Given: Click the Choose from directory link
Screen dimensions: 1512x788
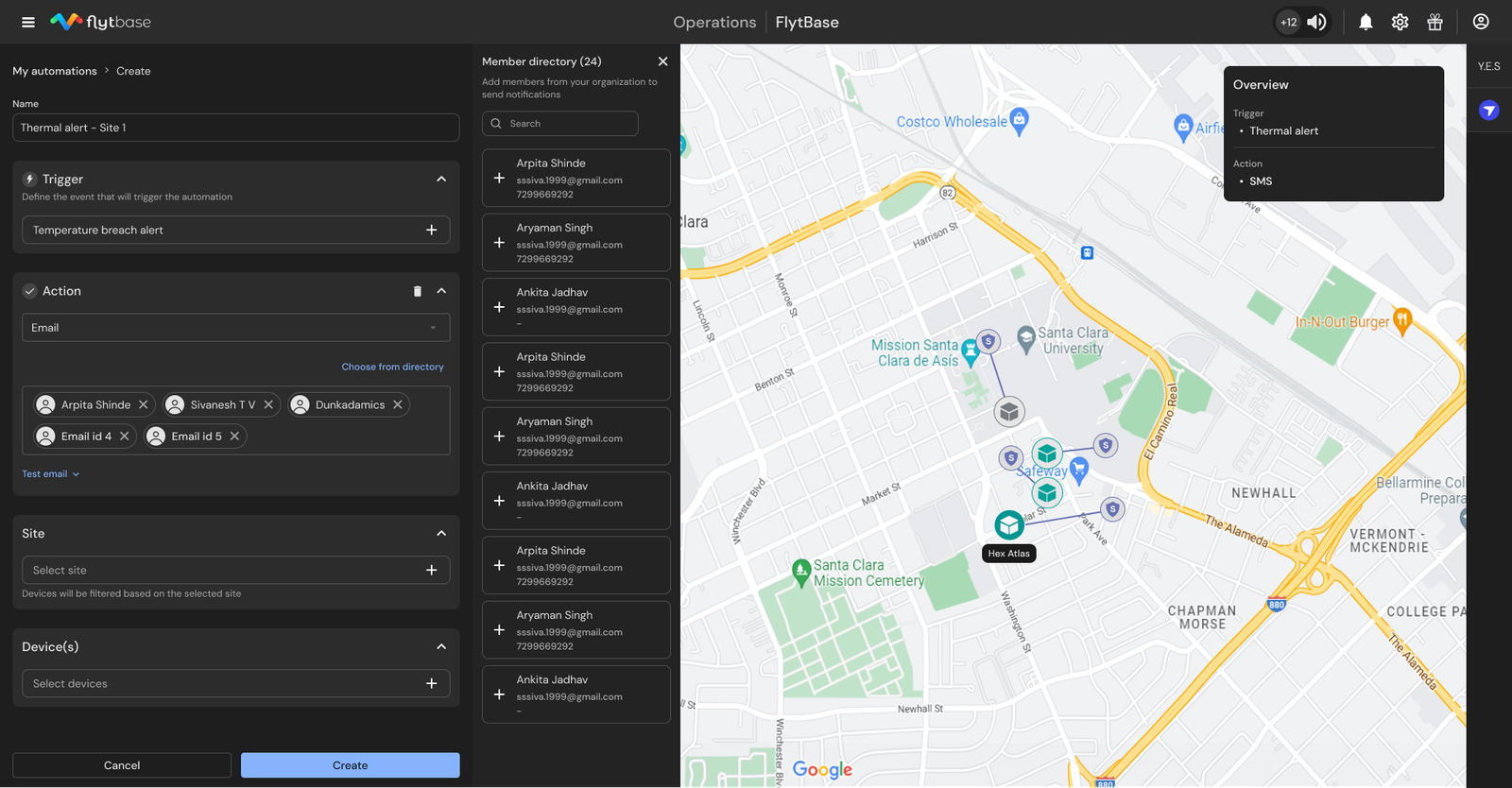Looking at the screenshot, I should (x=392, y=367).
